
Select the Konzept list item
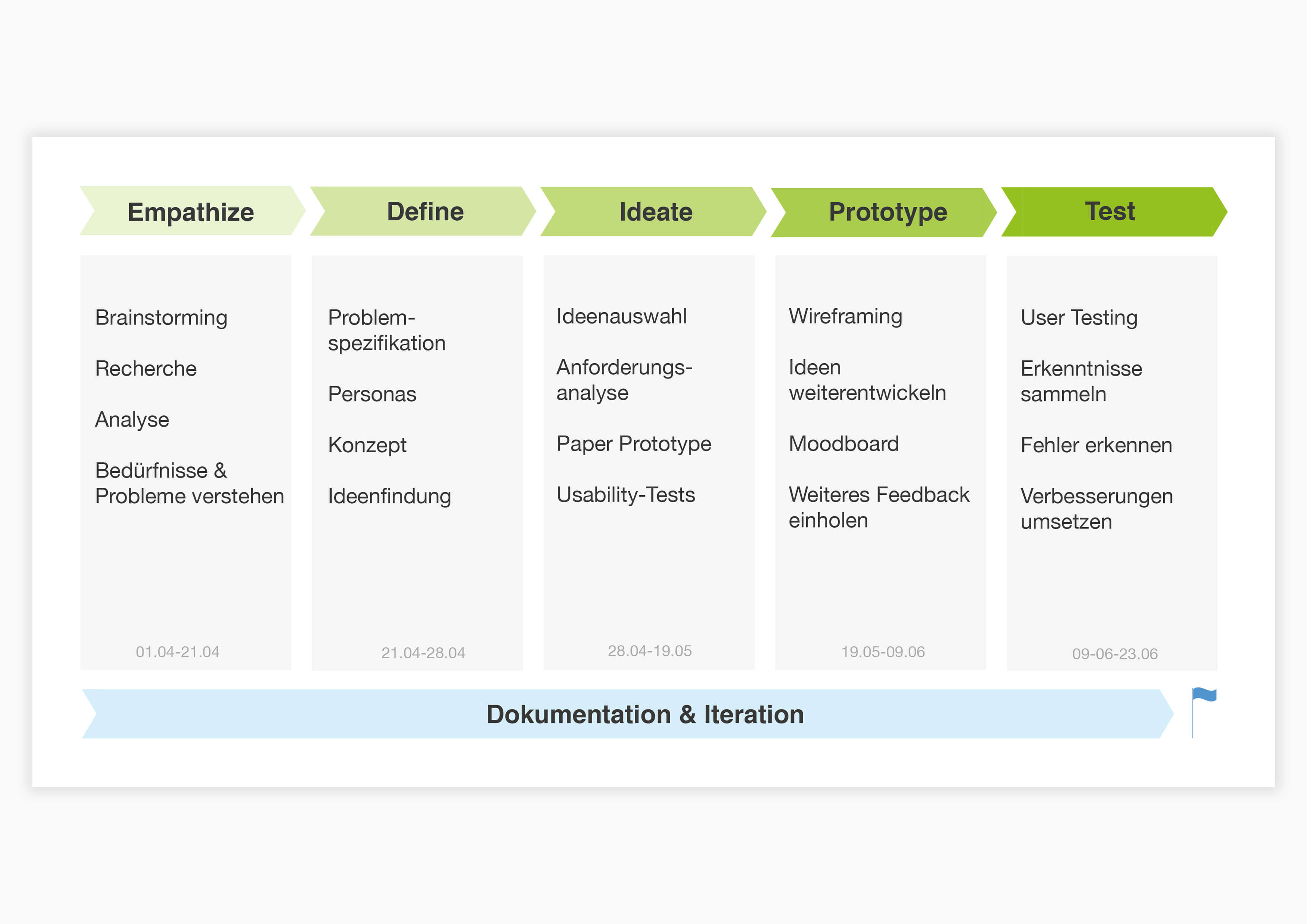[x=367, y=444]
